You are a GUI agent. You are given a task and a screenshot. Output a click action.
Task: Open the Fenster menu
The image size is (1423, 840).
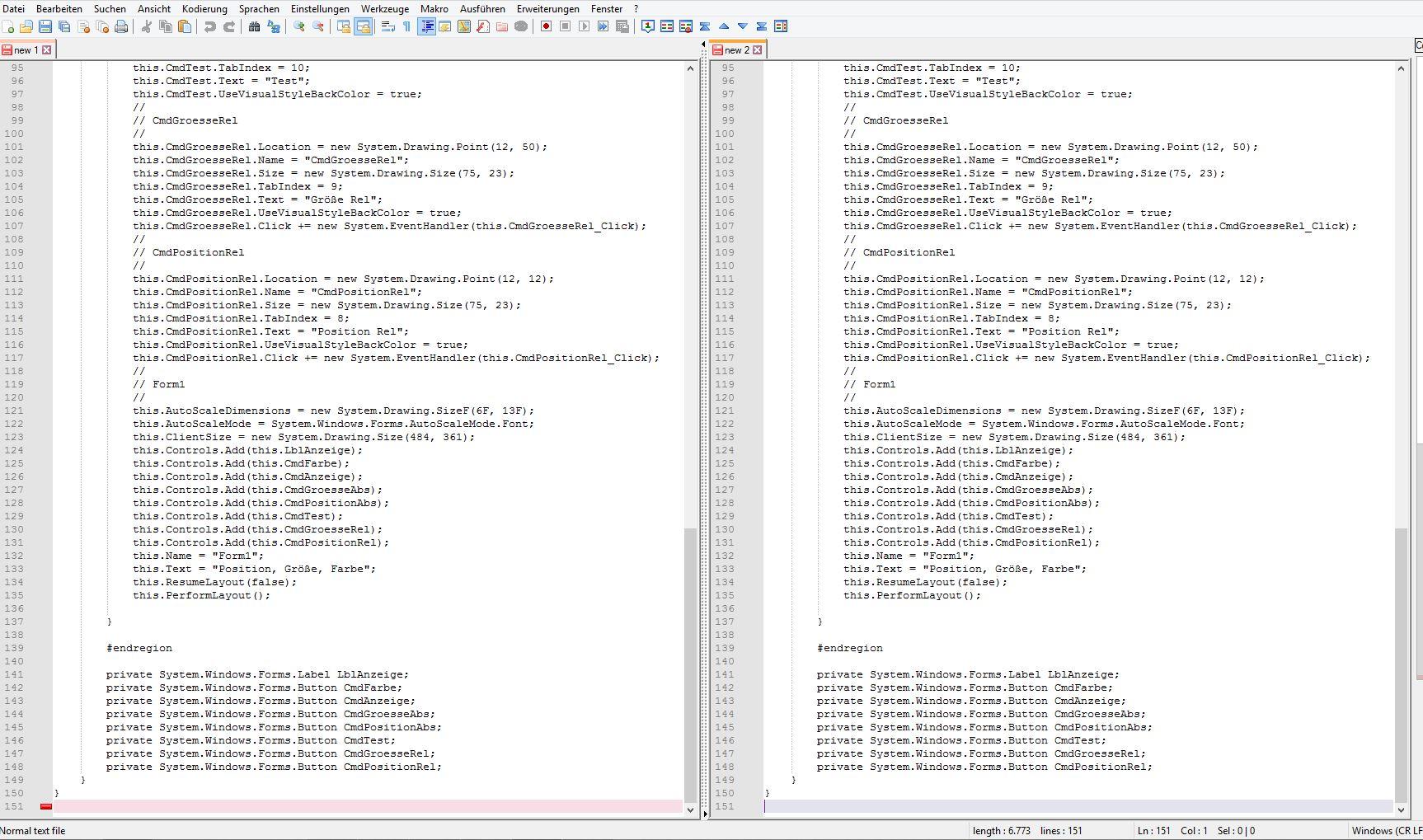(x=607, y=8)
